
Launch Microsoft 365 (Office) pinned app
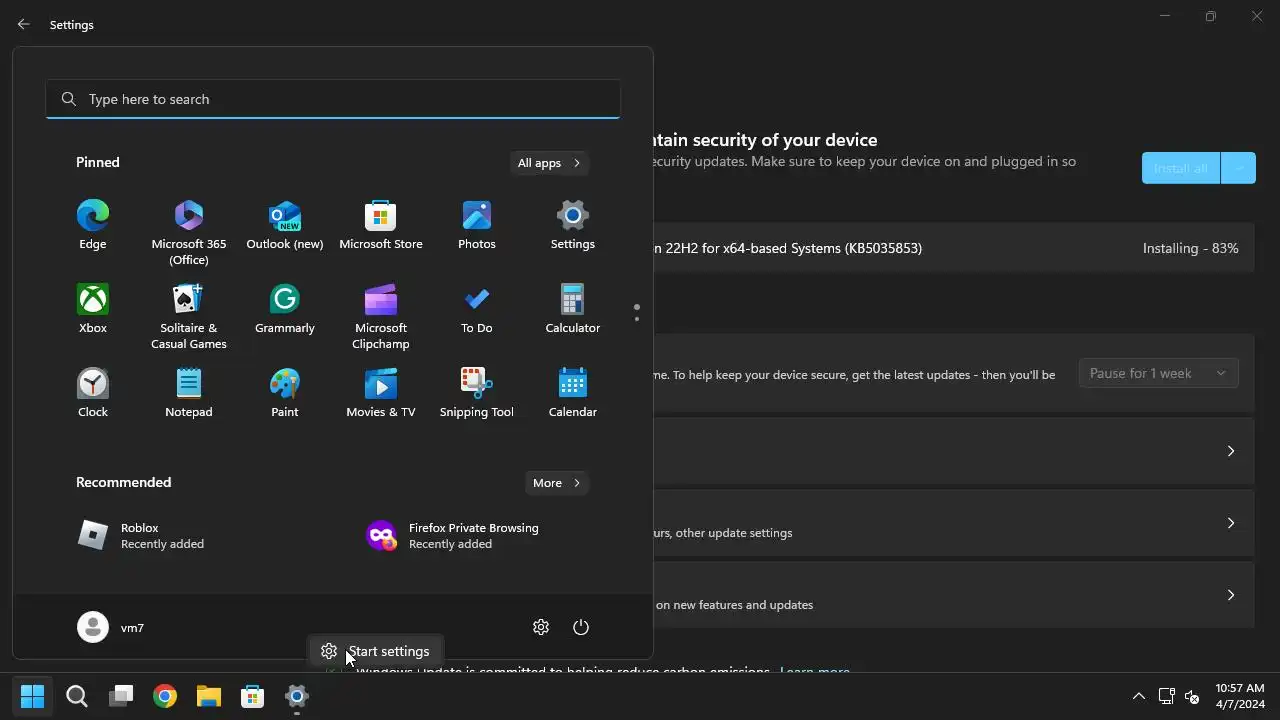coord(189,232)
